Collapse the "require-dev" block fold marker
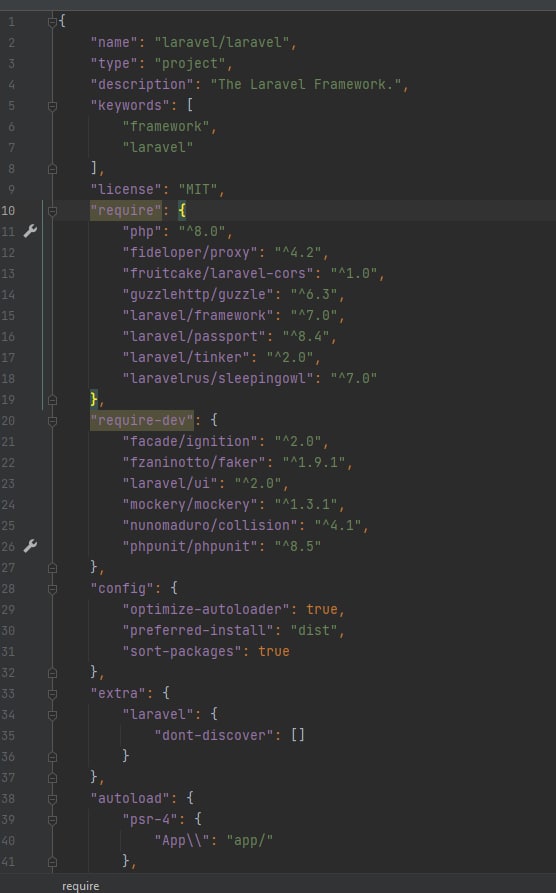 (52, 421)
